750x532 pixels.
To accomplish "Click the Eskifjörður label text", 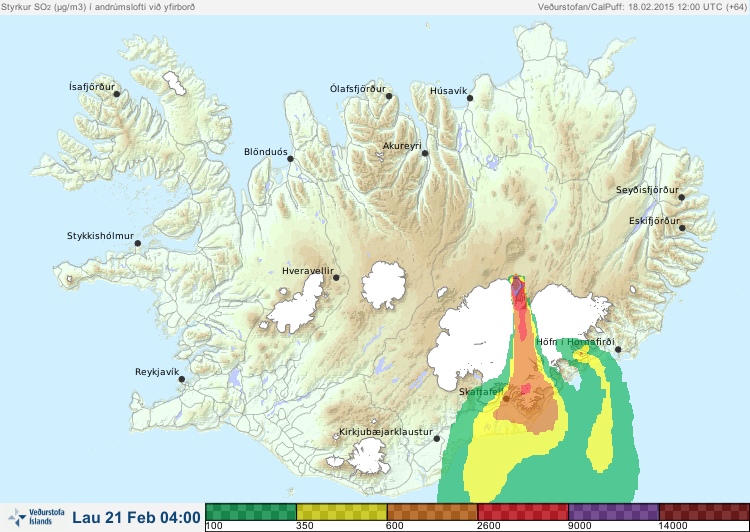I will (x=654, y=221).
